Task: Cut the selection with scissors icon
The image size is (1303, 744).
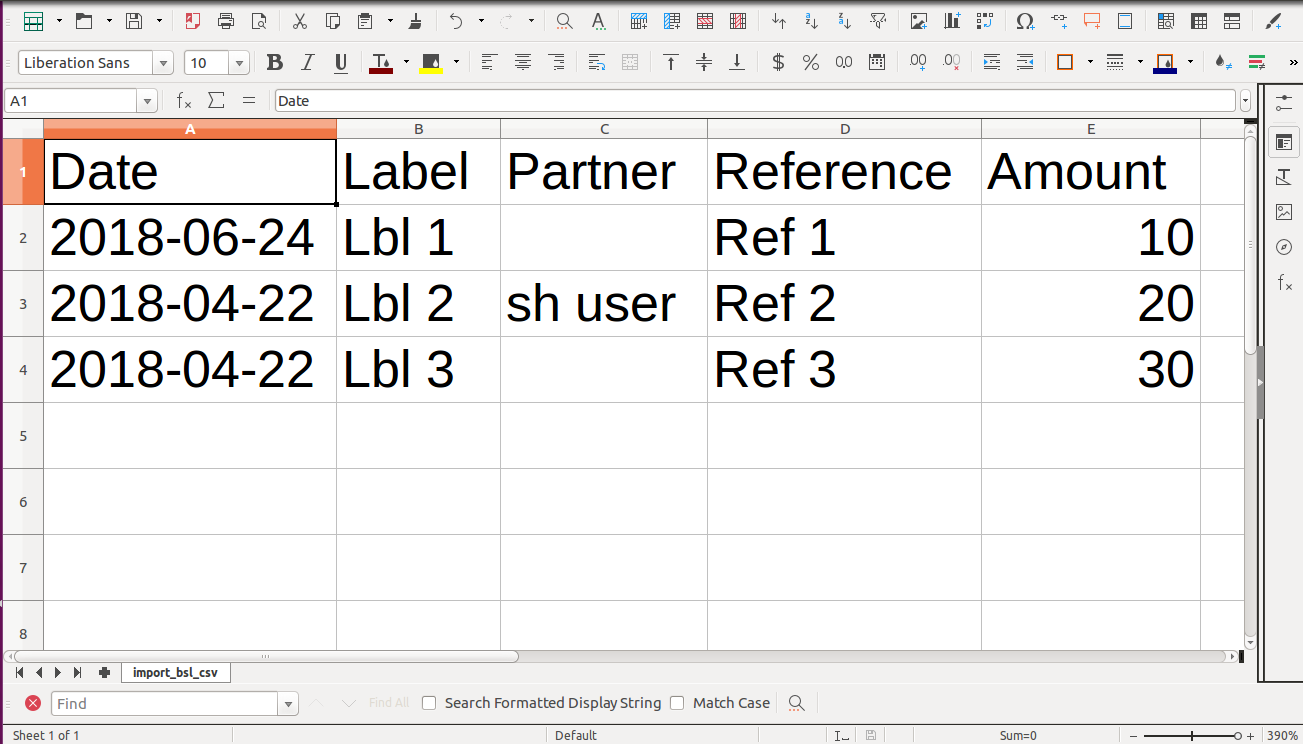Action: pos(300,20)
